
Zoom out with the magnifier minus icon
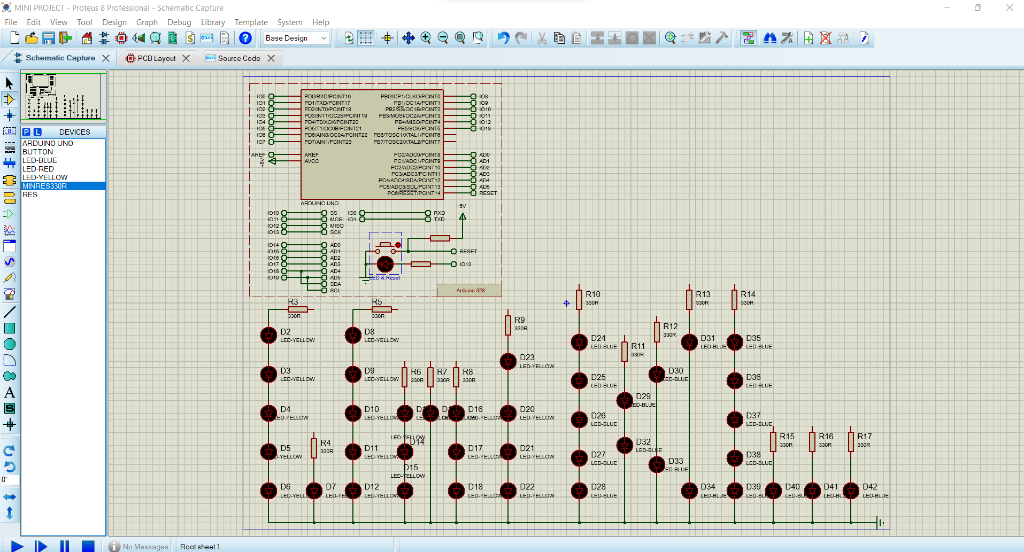[x=443, y=39]
